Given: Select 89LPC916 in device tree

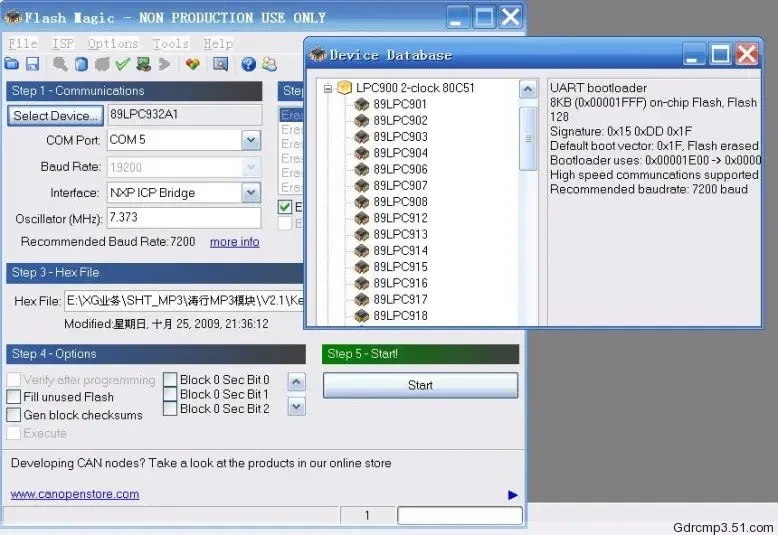Looking at the screenshot, I should point(400,283).
